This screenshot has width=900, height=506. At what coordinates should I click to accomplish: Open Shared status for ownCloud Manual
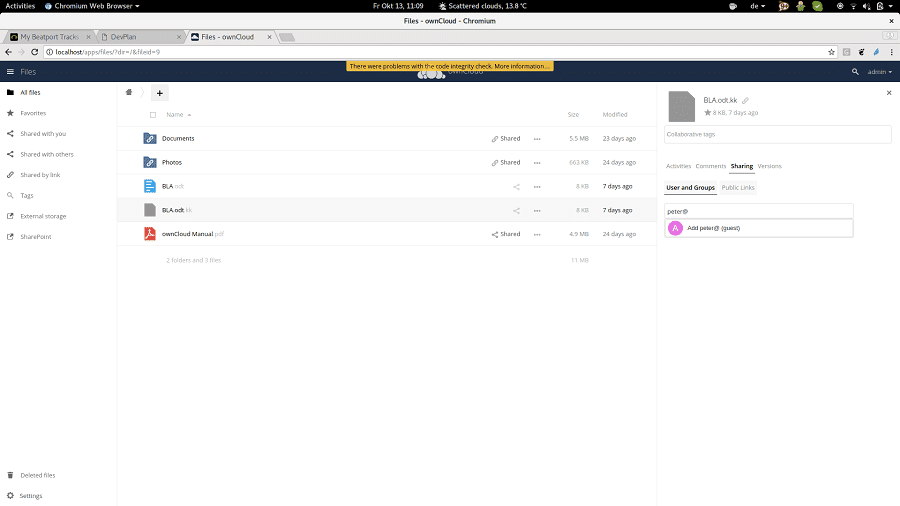pos(506,235)
